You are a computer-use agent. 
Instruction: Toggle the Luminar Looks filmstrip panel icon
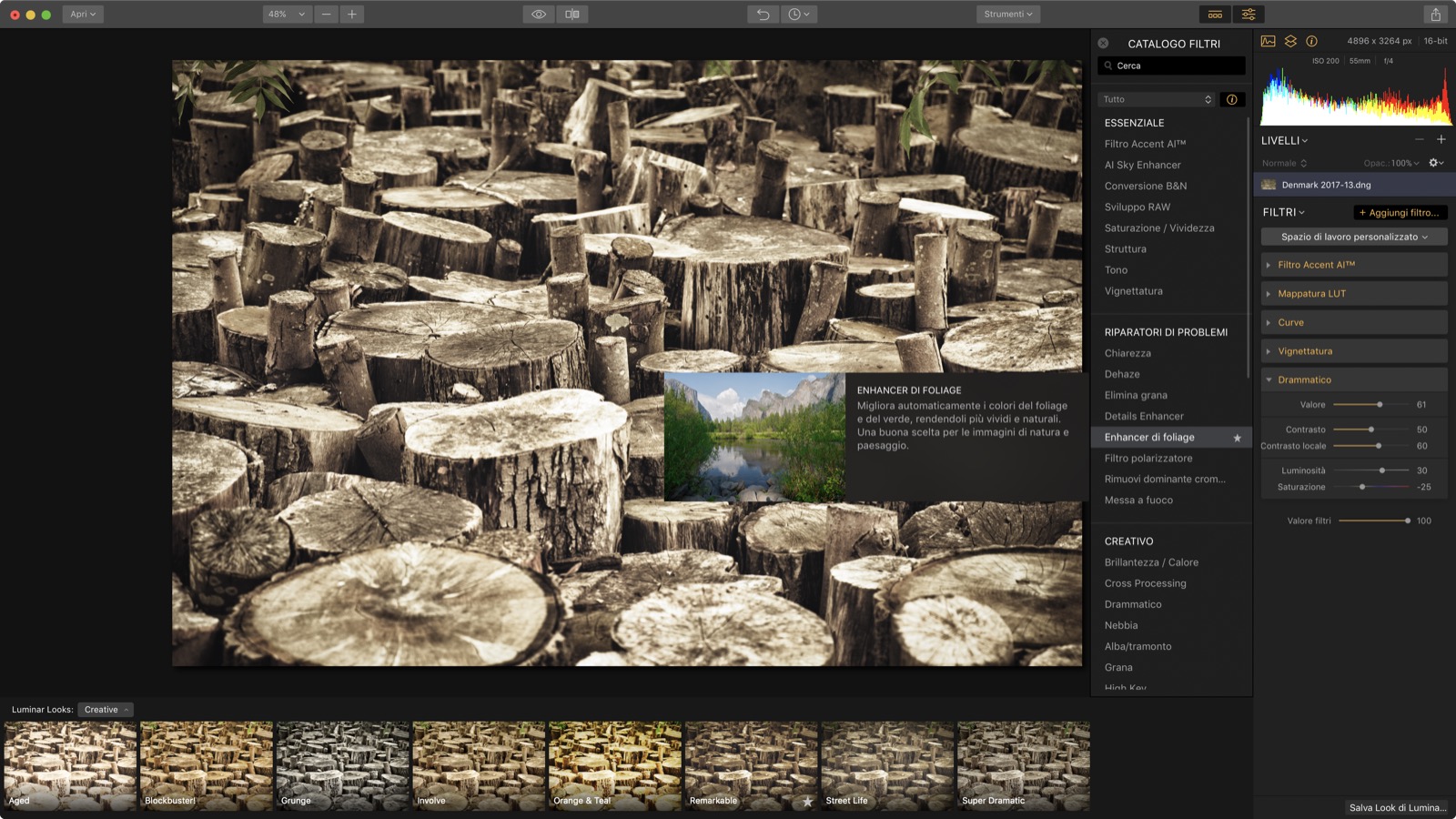1215,15
